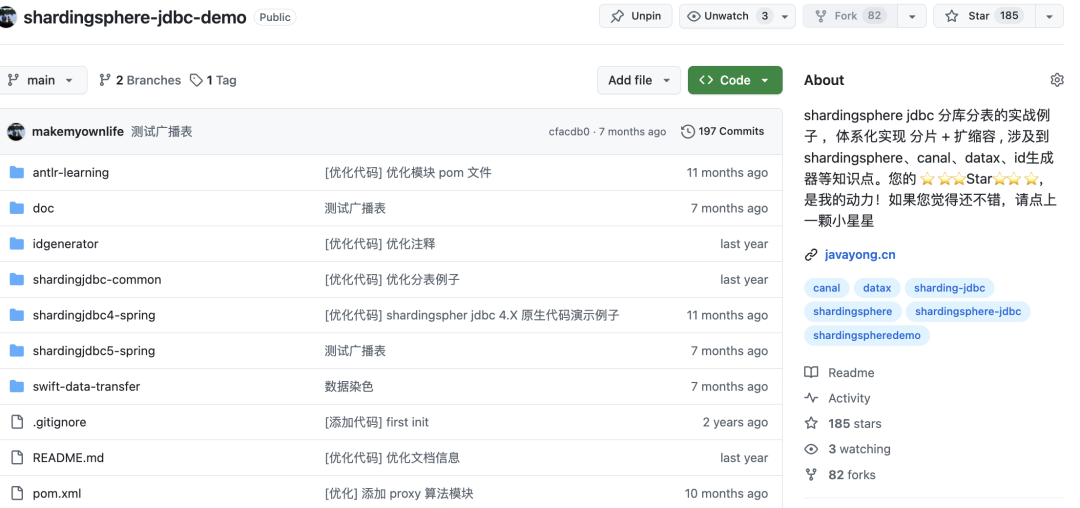The width and height of the screenshot is (1080, 508).
Task: Expand the fork options dropdown arrow
Action: click(x=912, y=17)
